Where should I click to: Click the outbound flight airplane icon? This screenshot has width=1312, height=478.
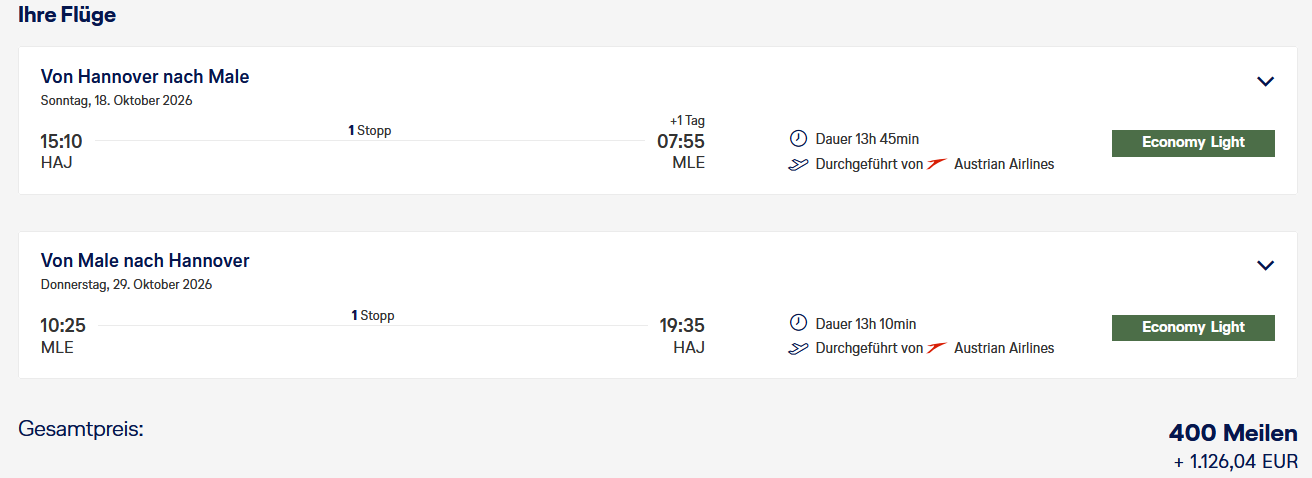[x=798, y=164]
